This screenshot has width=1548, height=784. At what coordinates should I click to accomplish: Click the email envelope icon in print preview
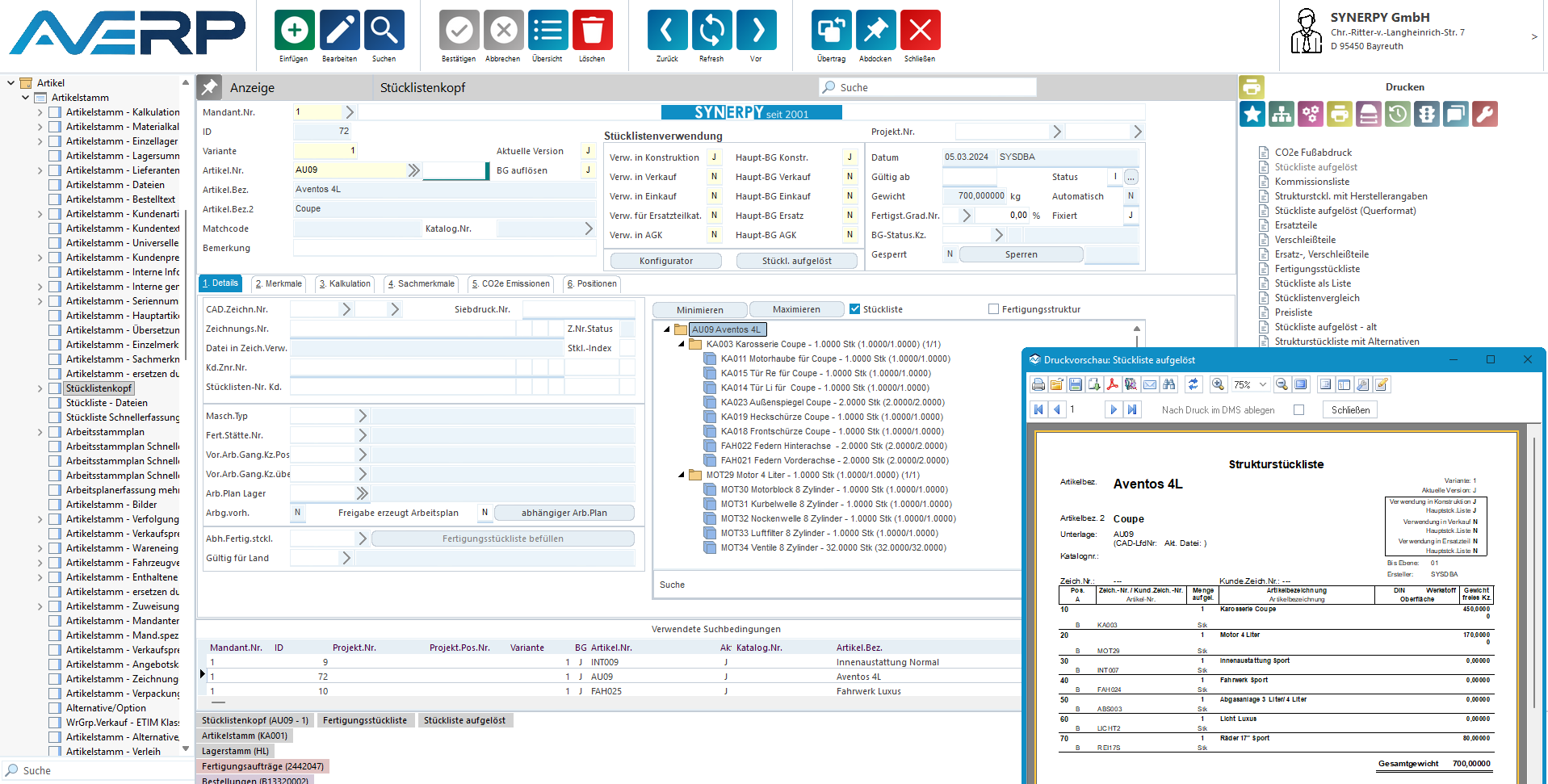[1150, 385]
